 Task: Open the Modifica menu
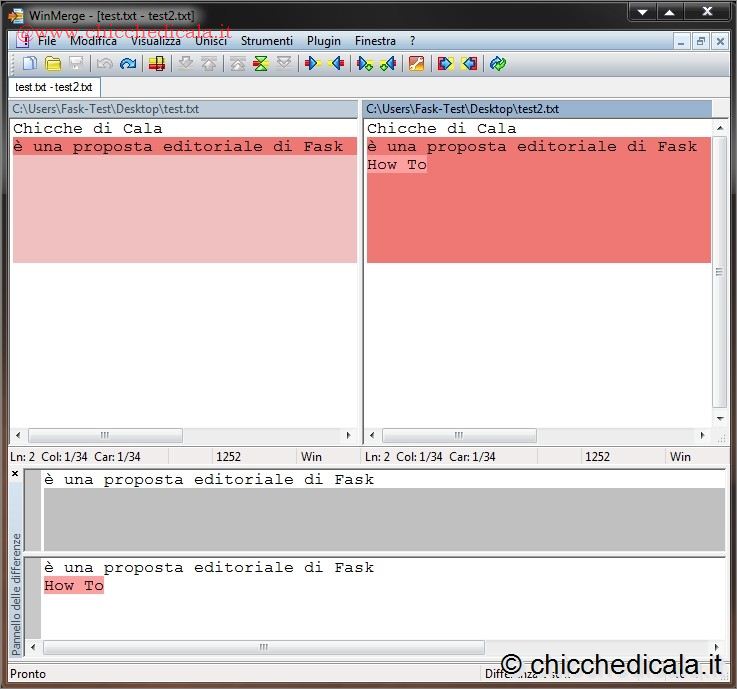coord(93,41)
